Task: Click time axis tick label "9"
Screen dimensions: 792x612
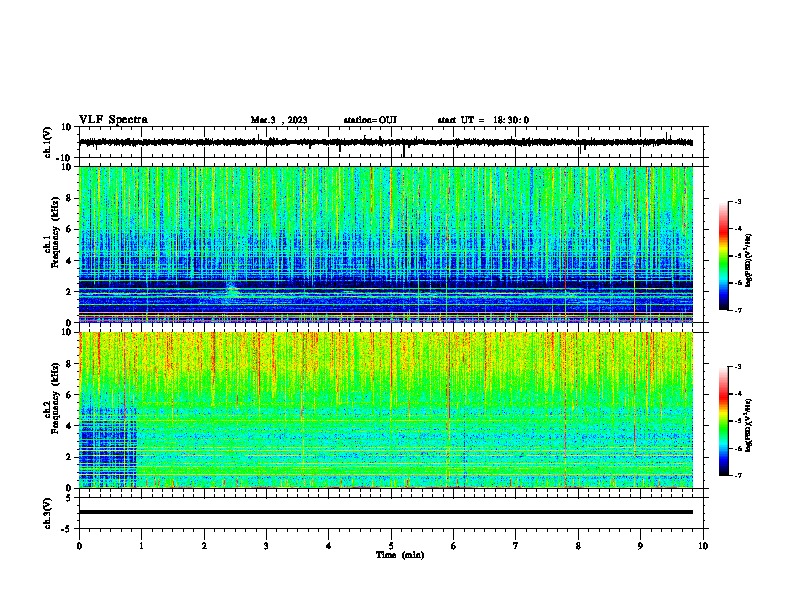Action: 640,546
